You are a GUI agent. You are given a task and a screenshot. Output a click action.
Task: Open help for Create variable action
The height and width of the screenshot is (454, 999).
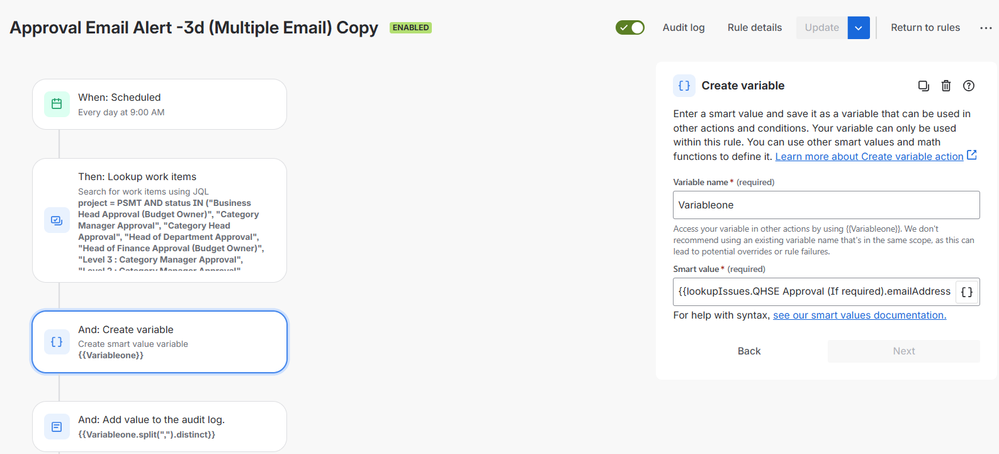tap(968, 86)
